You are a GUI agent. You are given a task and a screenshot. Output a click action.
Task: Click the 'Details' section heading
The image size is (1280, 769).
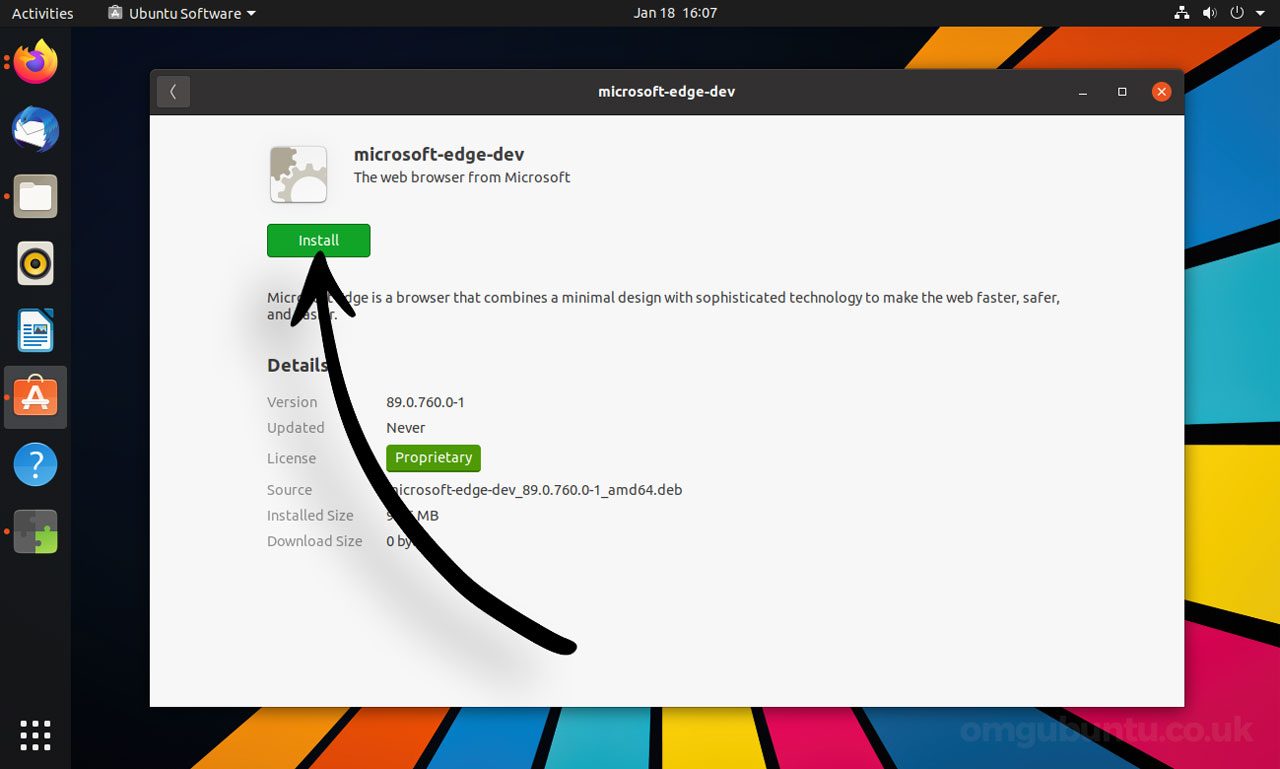[297, 365]
